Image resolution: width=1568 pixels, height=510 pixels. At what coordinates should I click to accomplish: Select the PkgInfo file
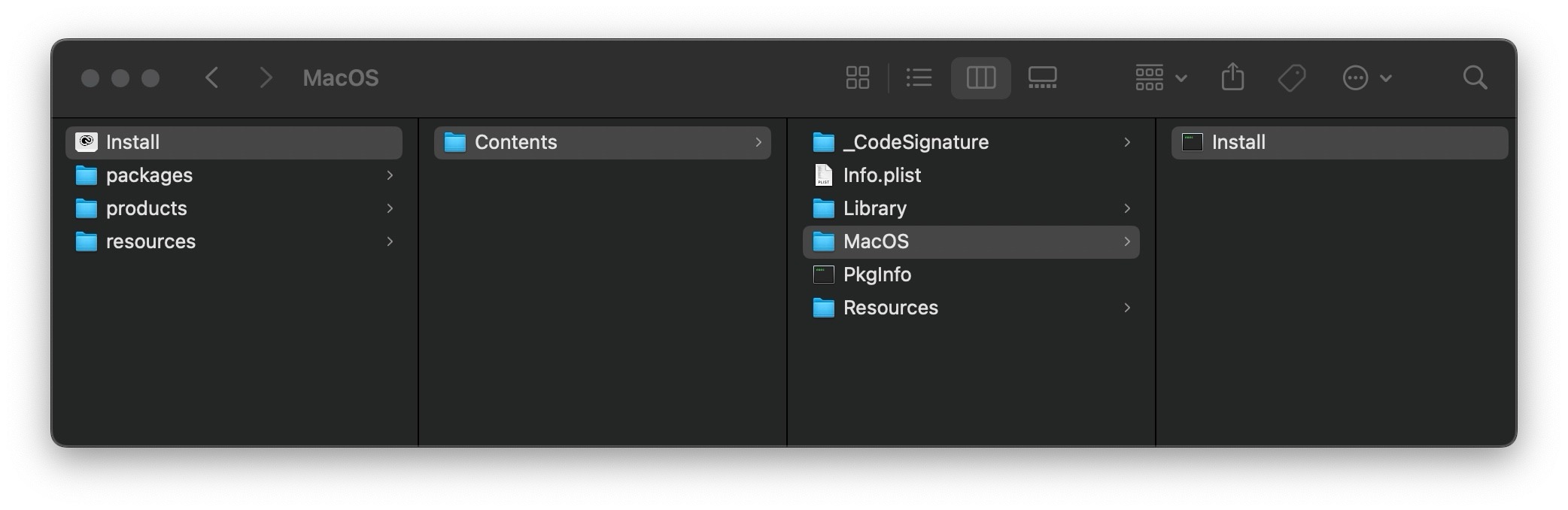(x=877, y=275)
